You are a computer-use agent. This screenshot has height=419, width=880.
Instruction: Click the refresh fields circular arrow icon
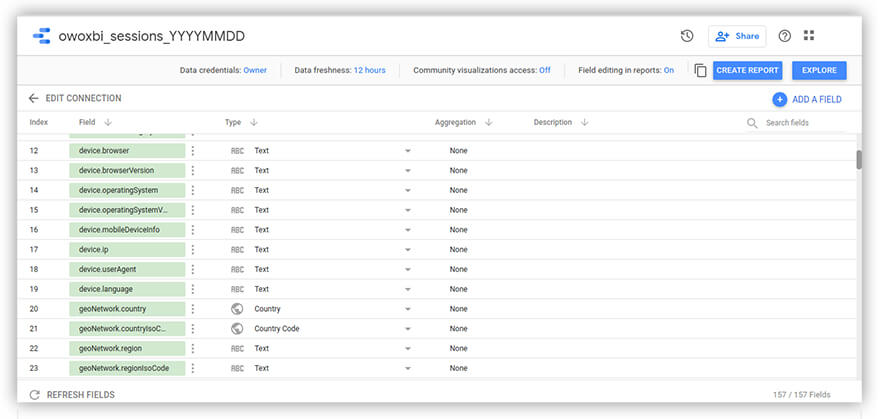click(35, 395)
